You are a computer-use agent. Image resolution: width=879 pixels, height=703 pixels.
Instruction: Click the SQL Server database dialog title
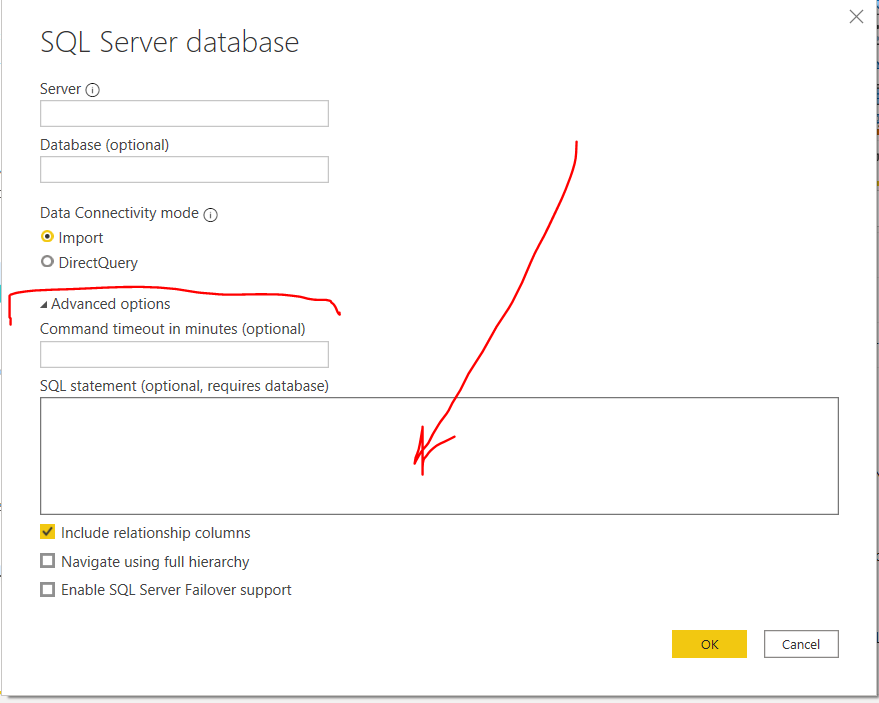point(168,42)
